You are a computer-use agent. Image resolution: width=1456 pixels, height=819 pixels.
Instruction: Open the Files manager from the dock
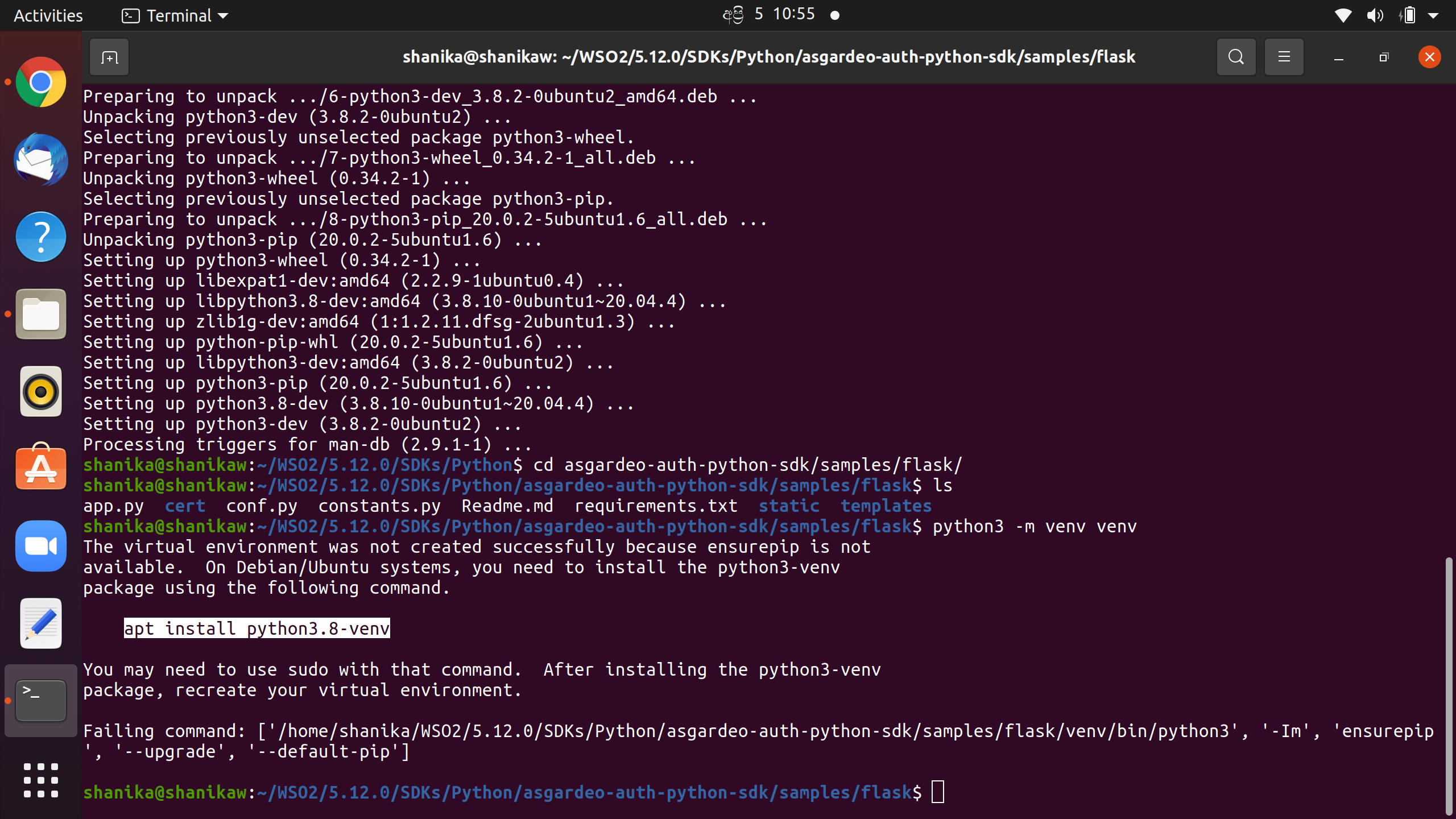point(41,314)
